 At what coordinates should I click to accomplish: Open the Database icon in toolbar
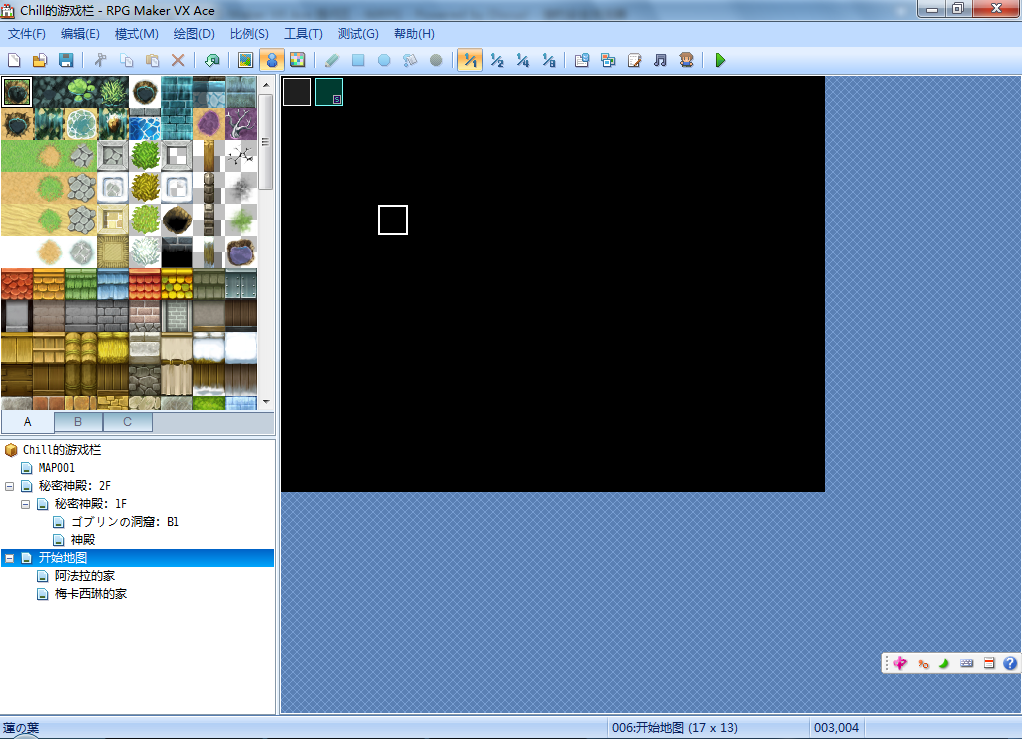coord(582,61)
